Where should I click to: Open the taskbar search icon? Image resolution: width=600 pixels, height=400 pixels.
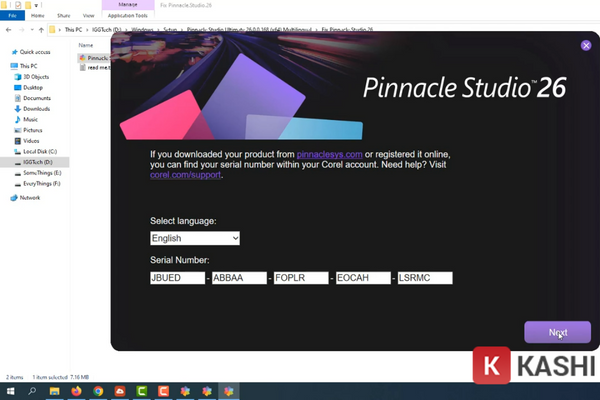[x=32, y=391]
